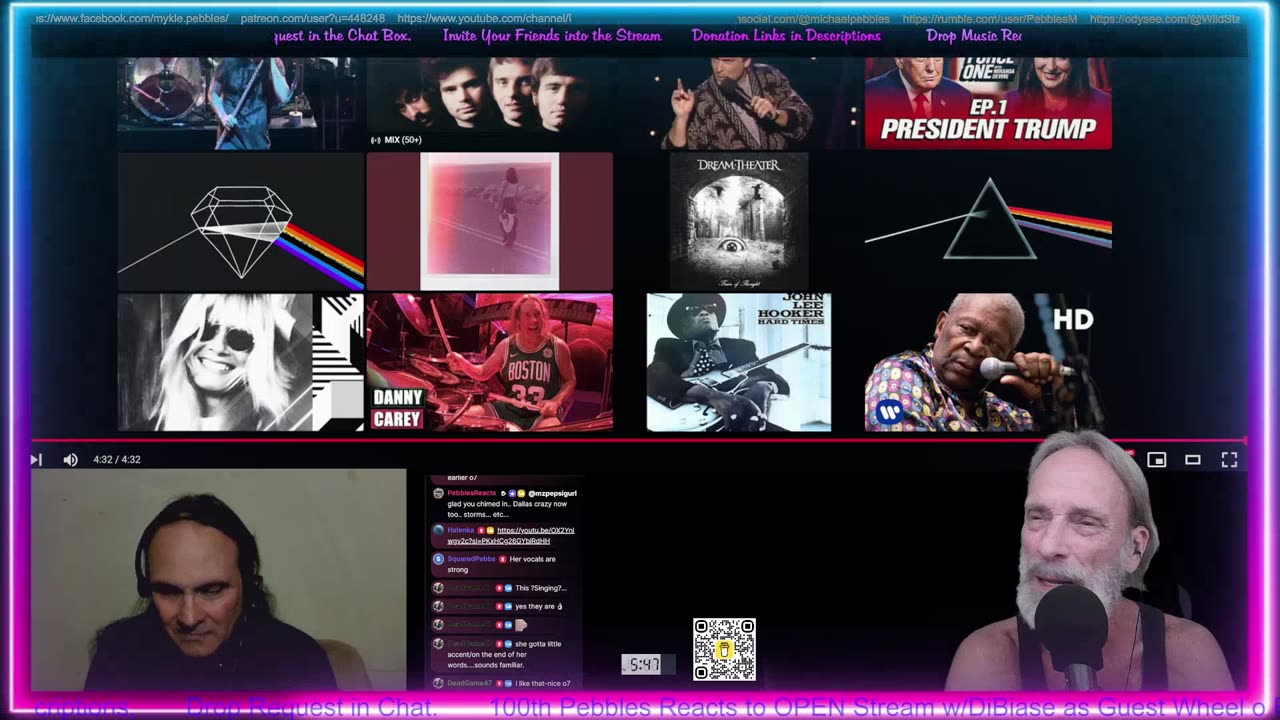
Task: Click the Halenka chat avatar
Action: coord(437,530)
